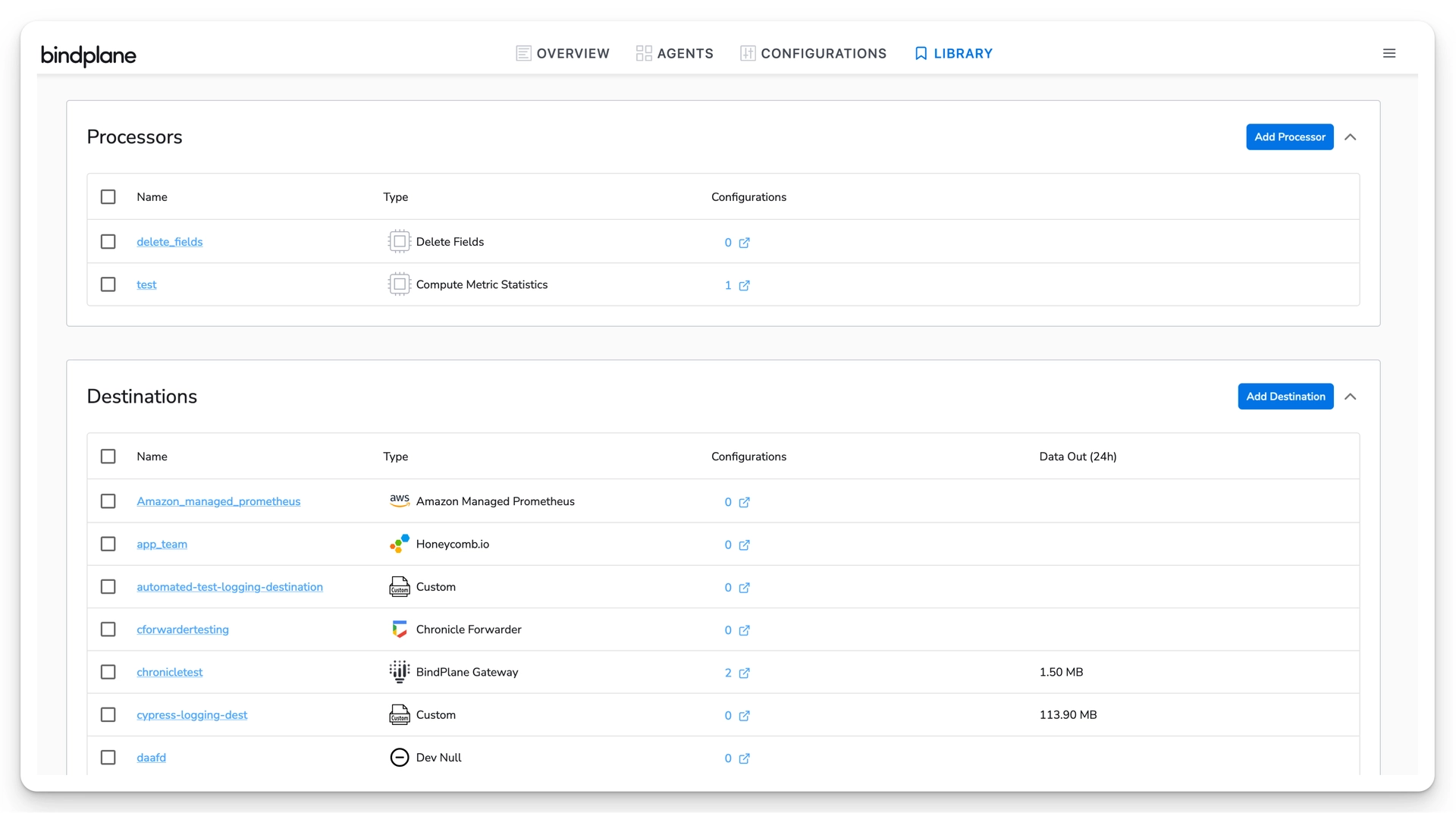Collapse the Destinations section
1456x813 pixels.
click(1351, 396)
